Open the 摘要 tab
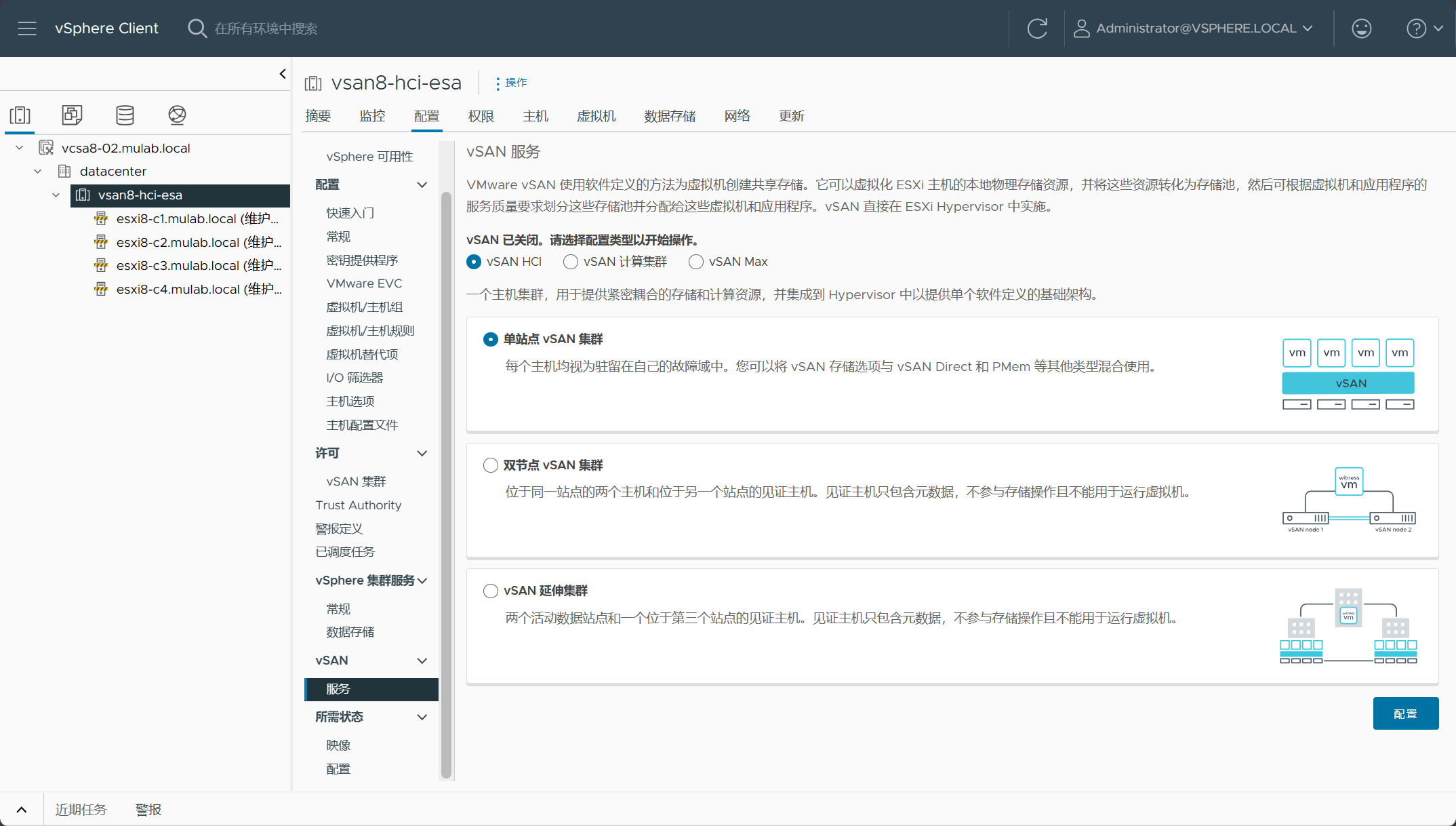 [318, 116]
